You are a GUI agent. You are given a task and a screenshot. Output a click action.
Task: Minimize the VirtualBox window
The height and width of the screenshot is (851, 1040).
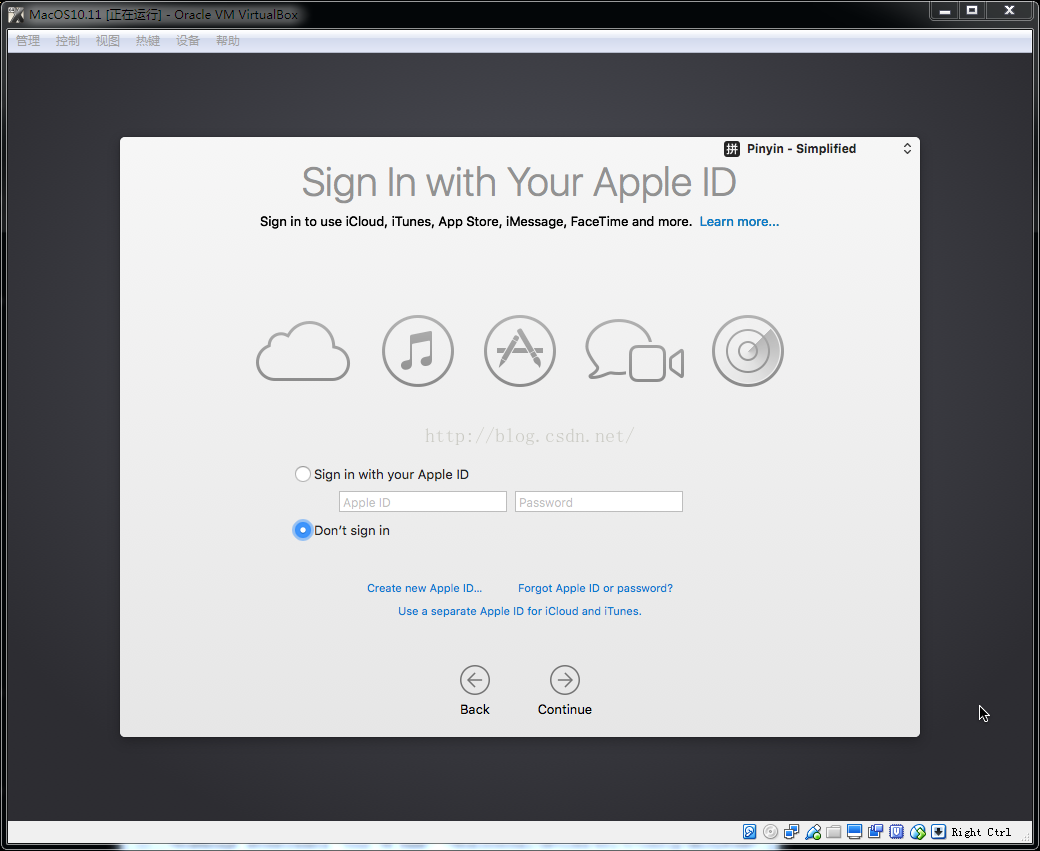click(x=945, y=11)
